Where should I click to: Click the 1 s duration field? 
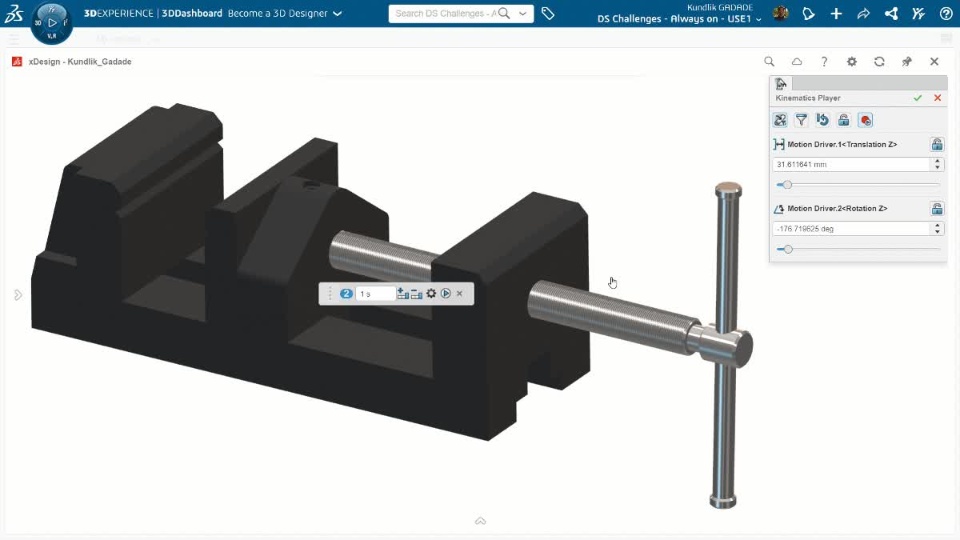point(375,294)
